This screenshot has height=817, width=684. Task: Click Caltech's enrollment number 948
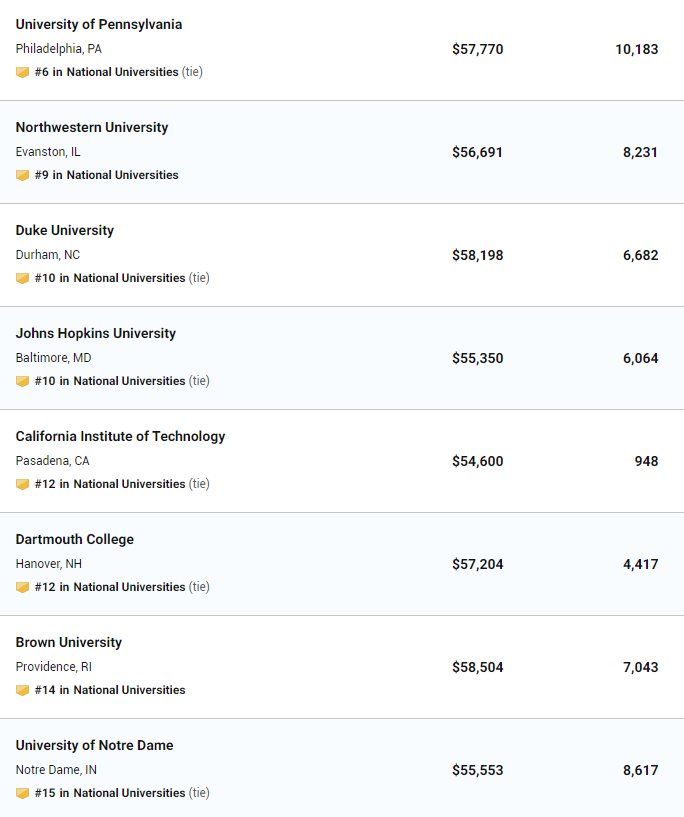coord(646,461)
